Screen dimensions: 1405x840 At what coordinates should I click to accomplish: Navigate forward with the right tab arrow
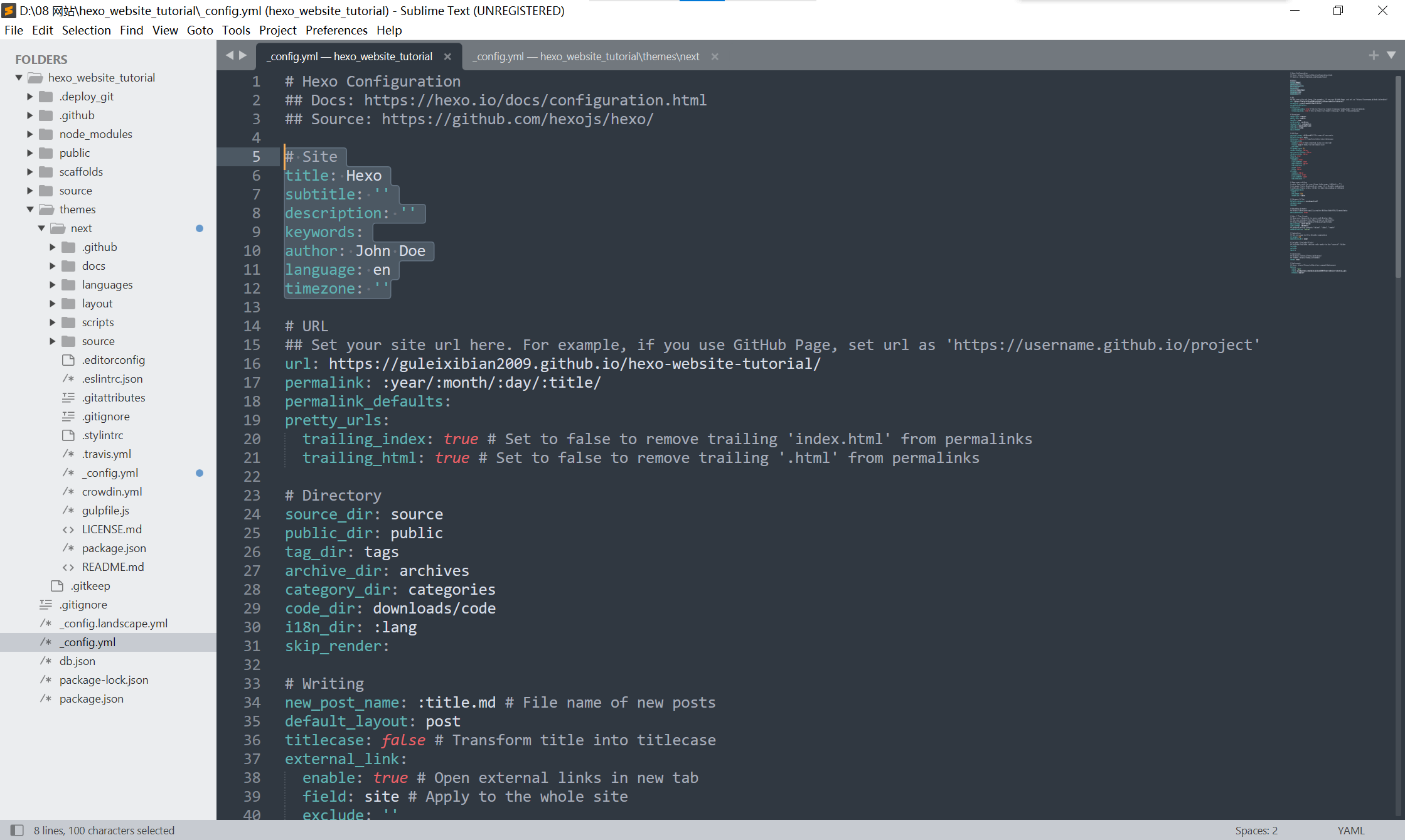[243, 56]
